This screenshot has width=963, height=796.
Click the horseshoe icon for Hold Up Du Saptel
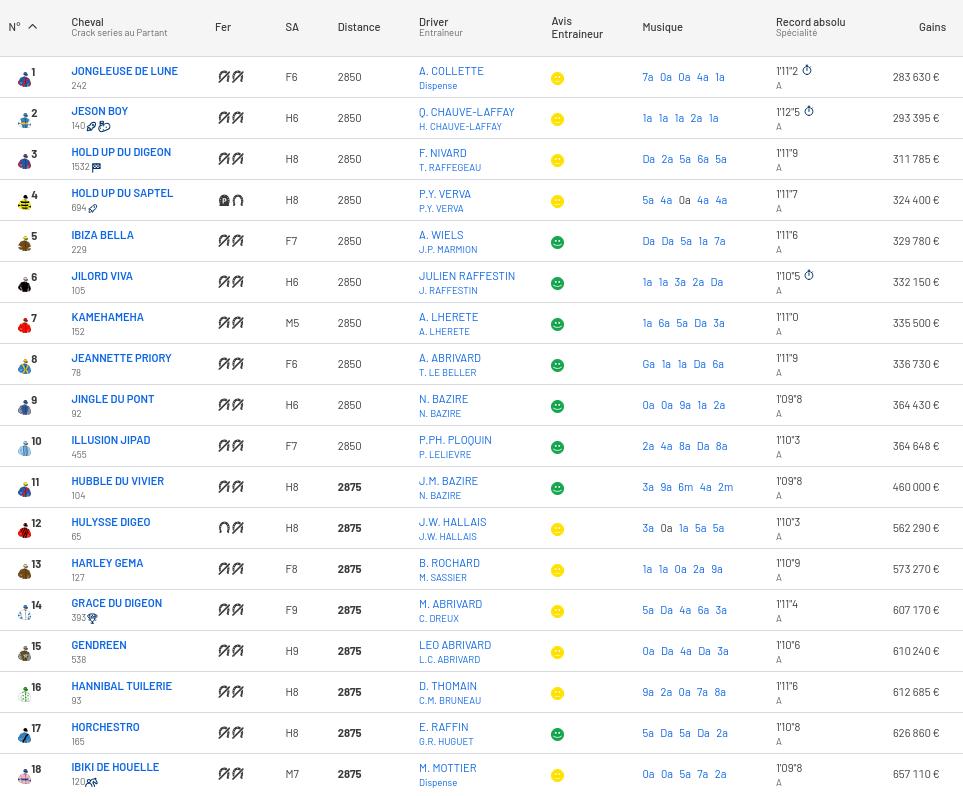231,200
